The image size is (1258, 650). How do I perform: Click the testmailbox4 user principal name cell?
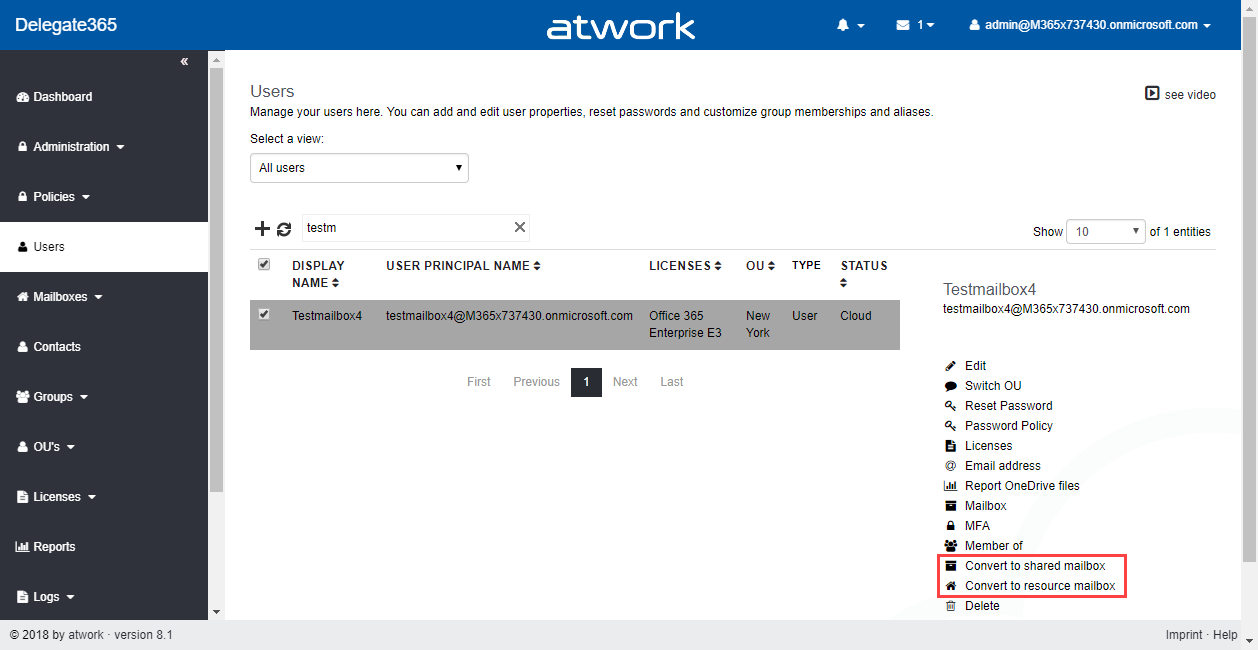pyautogui.click(x=509, y=316)
